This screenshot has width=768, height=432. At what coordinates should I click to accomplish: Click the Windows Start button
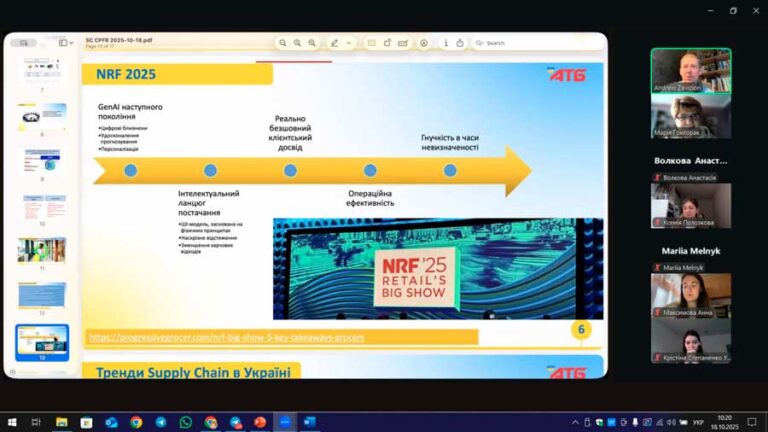click(x=12, y=422)
